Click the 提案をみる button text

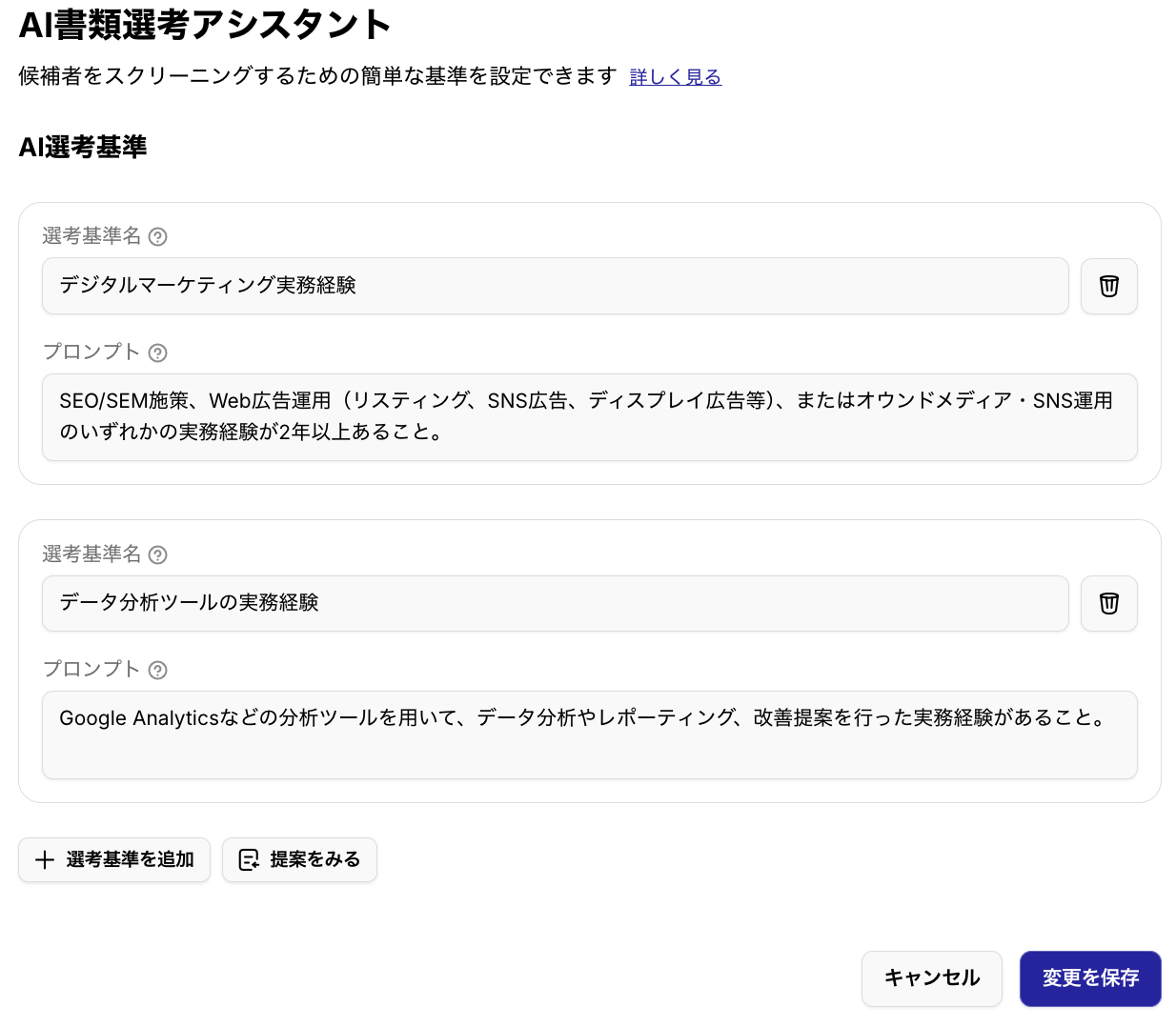click(x=314, y=860)
